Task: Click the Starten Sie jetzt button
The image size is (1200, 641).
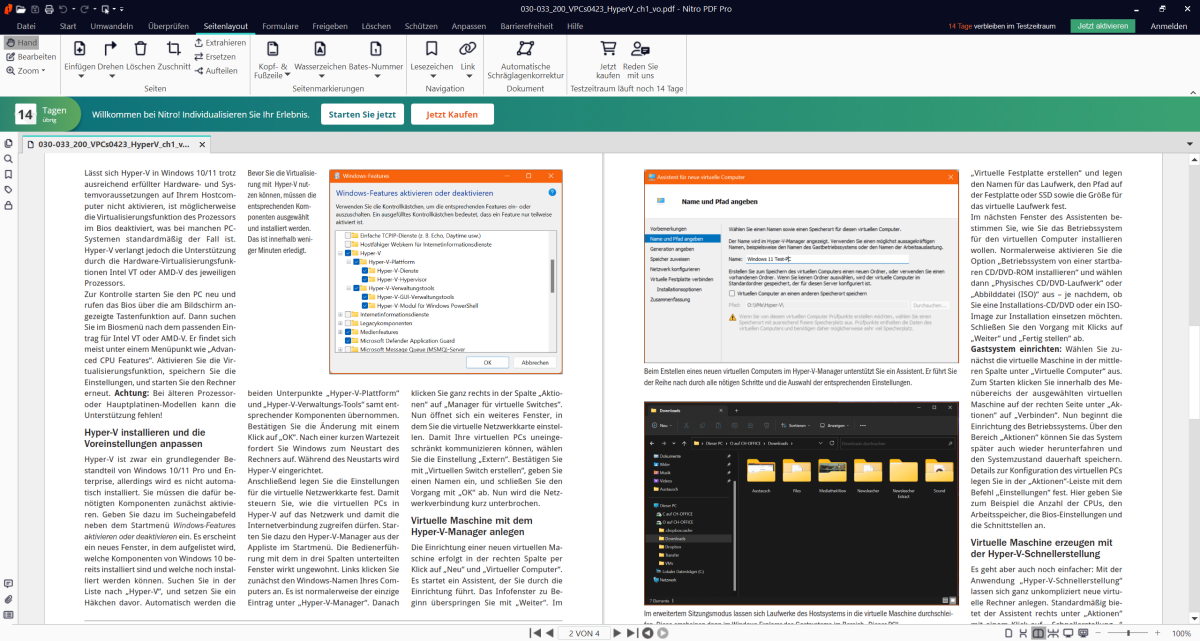Action: [x=361, y=114]
